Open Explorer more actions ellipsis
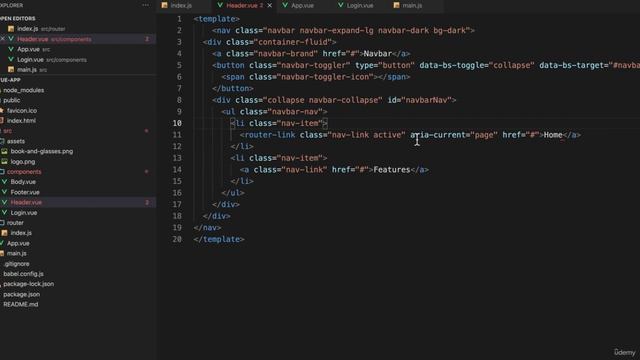 [x=145, y=5]
